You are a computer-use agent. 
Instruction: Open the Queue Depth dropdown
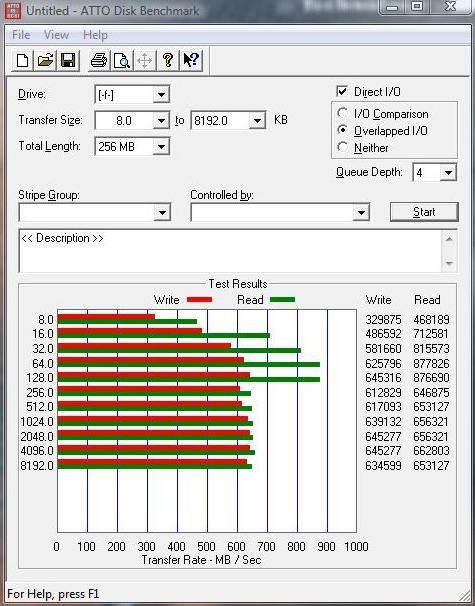tap(448, 172)
